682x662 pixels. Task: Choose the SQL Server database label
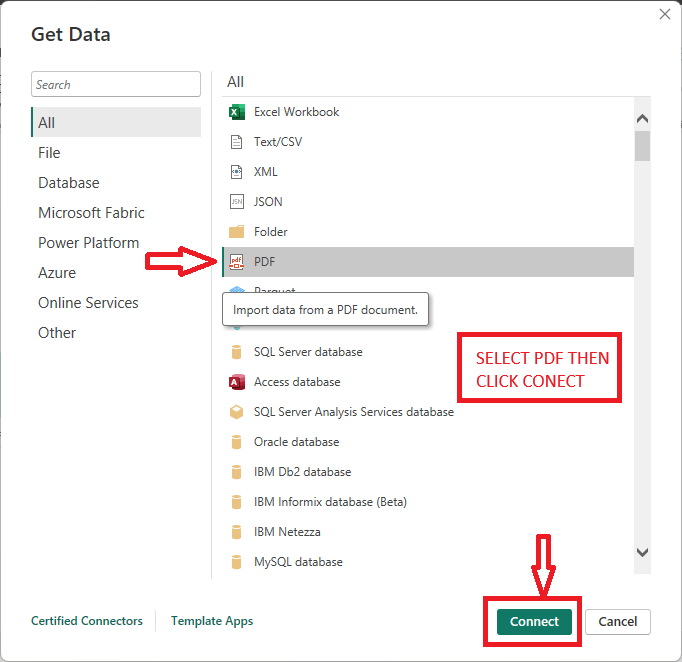[308, 352]
